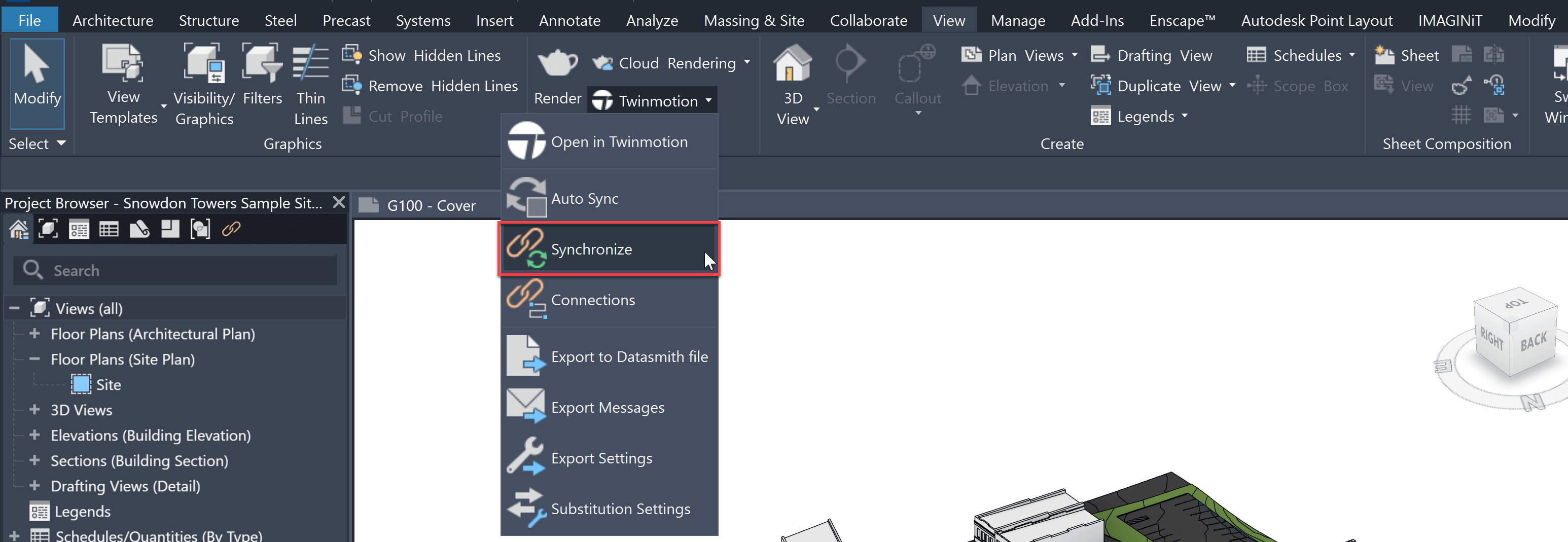Click the Project Browser views icon
Screen dimensions: 1568x542
click(x=48, y=229)
